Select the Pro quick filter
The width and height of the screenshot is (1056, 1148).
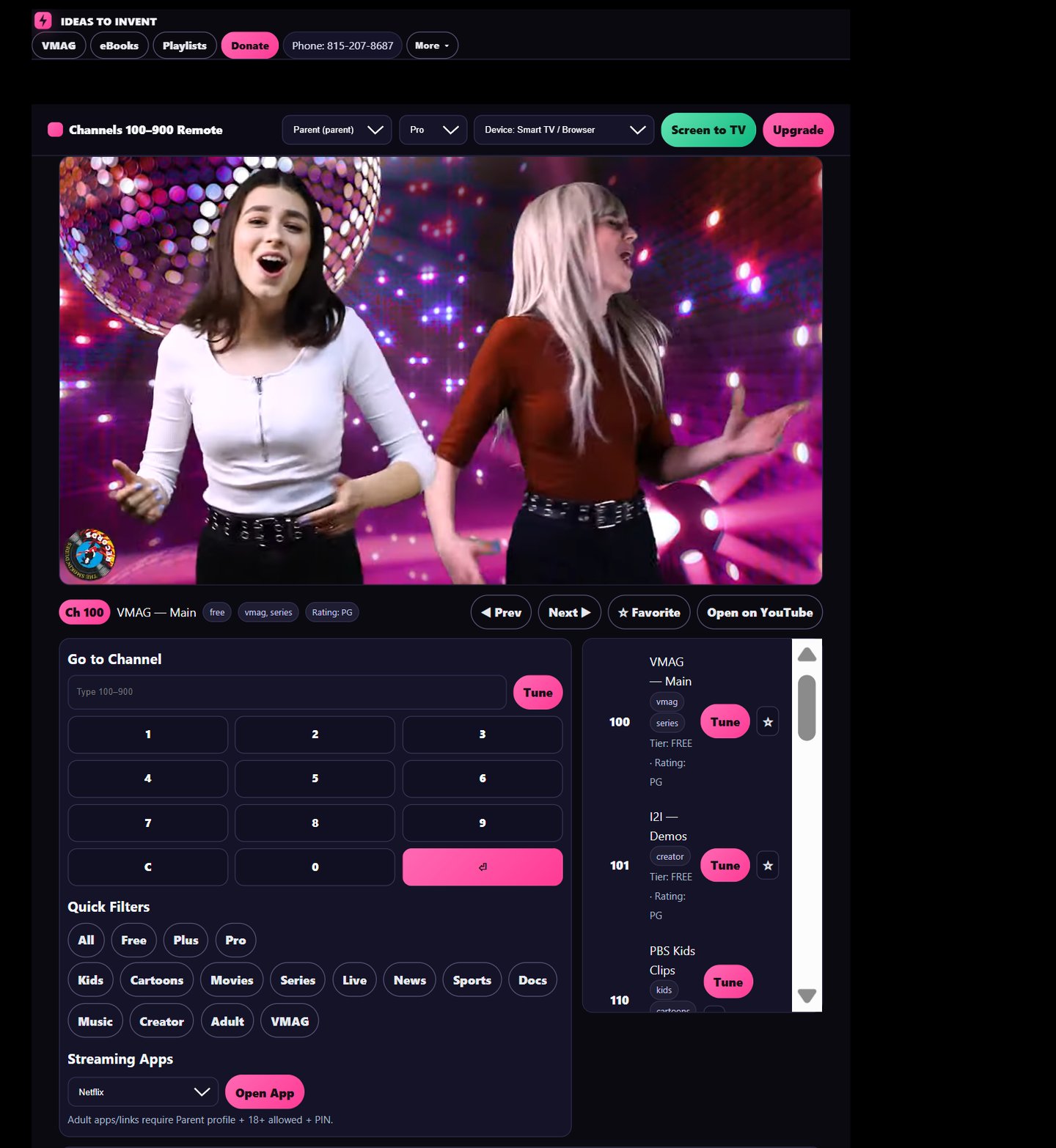[235, 941]
